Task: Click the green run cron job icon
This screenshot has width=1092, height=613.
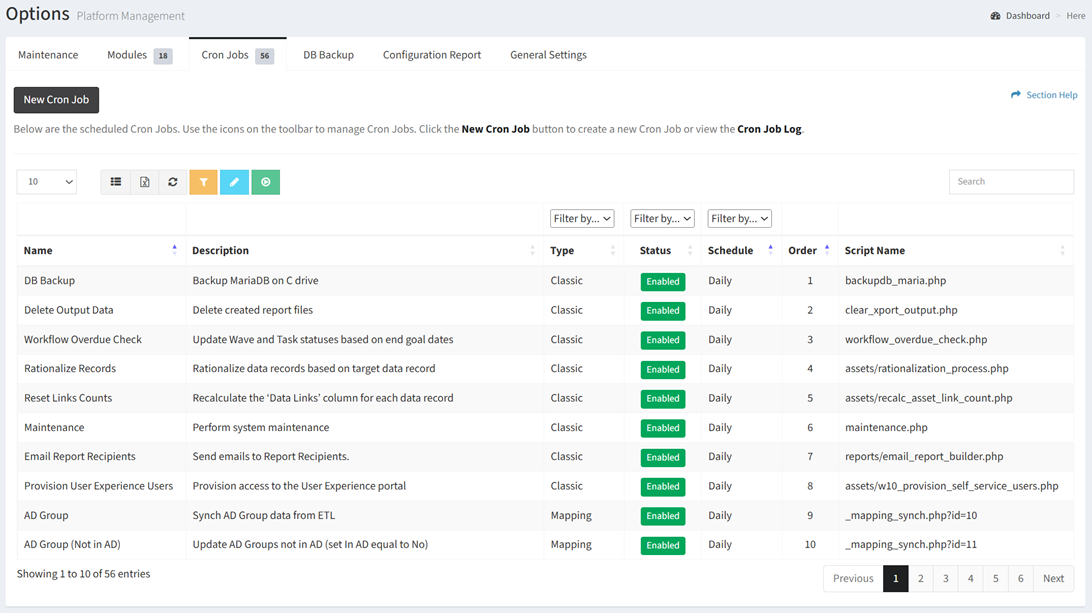Action: click(265, 182)
